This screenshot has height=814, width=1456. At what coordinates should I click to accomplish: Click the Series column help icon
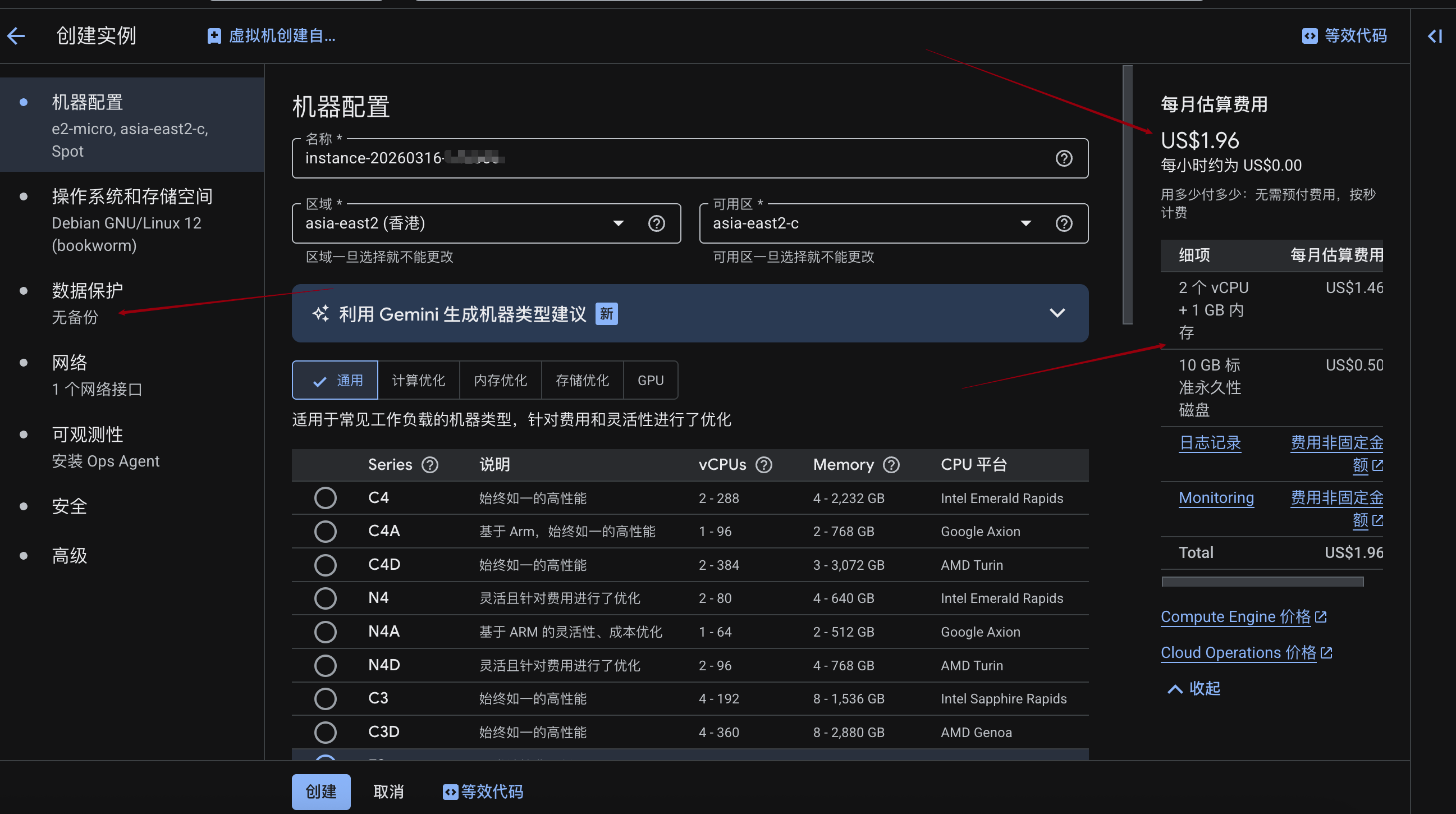click(x=429, y=465)
